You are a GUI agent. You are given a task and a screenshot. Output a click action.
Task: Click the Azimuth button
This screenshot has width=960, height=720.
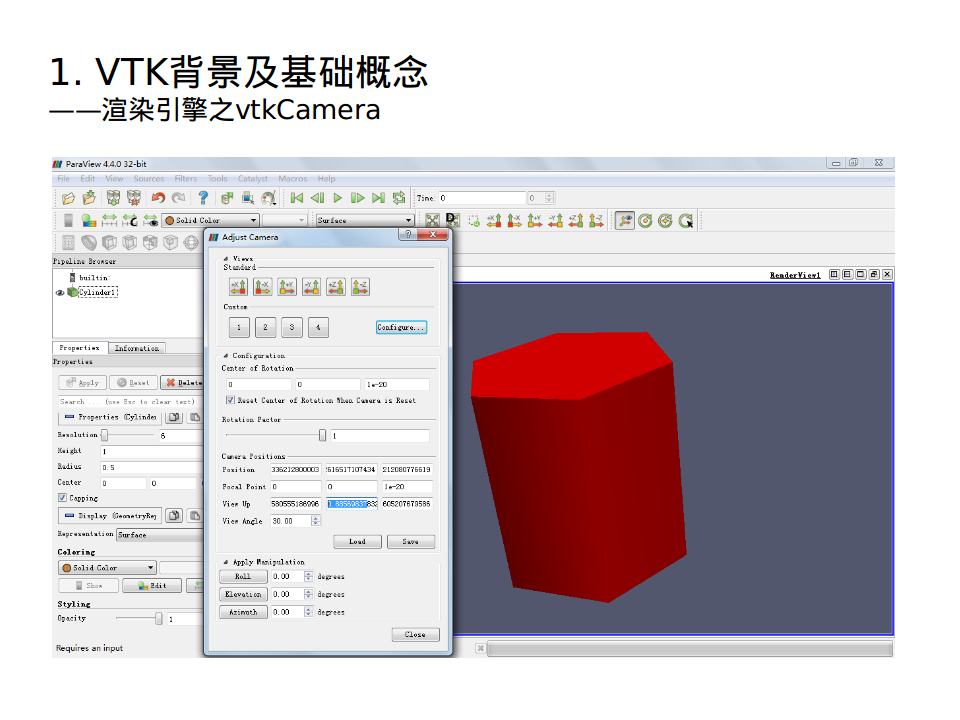click(243, 612)
